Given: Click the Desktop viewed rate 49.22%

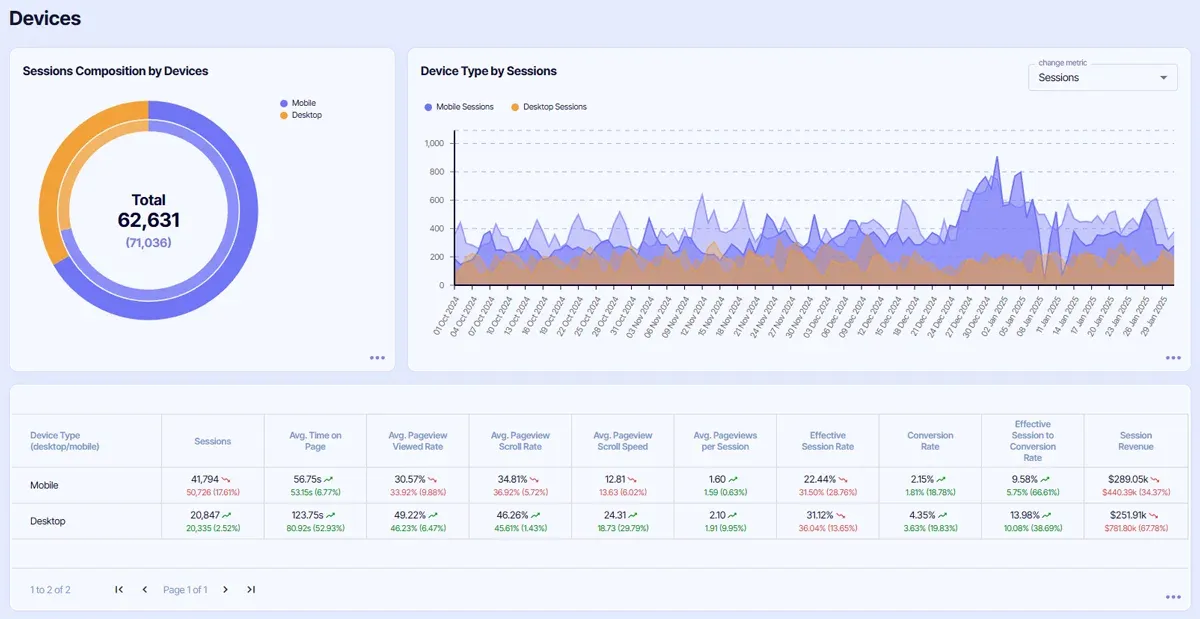Looking at the screenshot, I should [x=411, y=515].
